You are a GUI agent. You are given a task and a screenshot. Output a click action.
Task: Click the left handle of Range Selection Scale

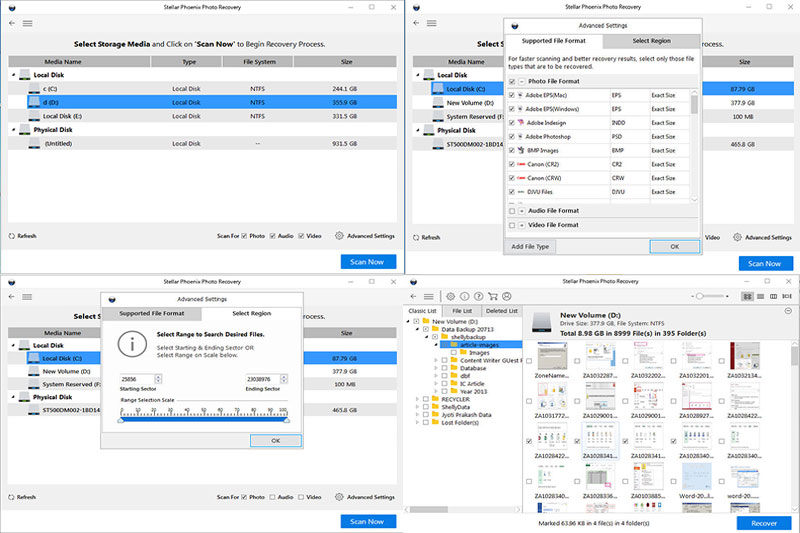121,420
